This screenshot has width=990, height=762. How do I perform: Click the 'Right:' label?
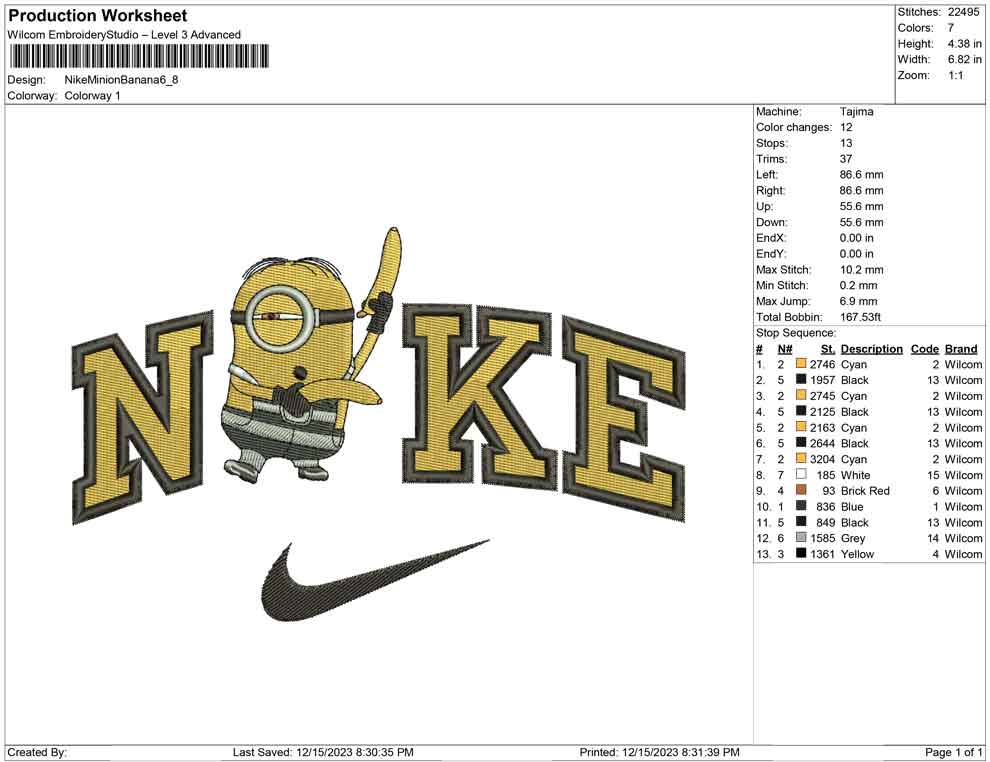(x=770, y=191)
